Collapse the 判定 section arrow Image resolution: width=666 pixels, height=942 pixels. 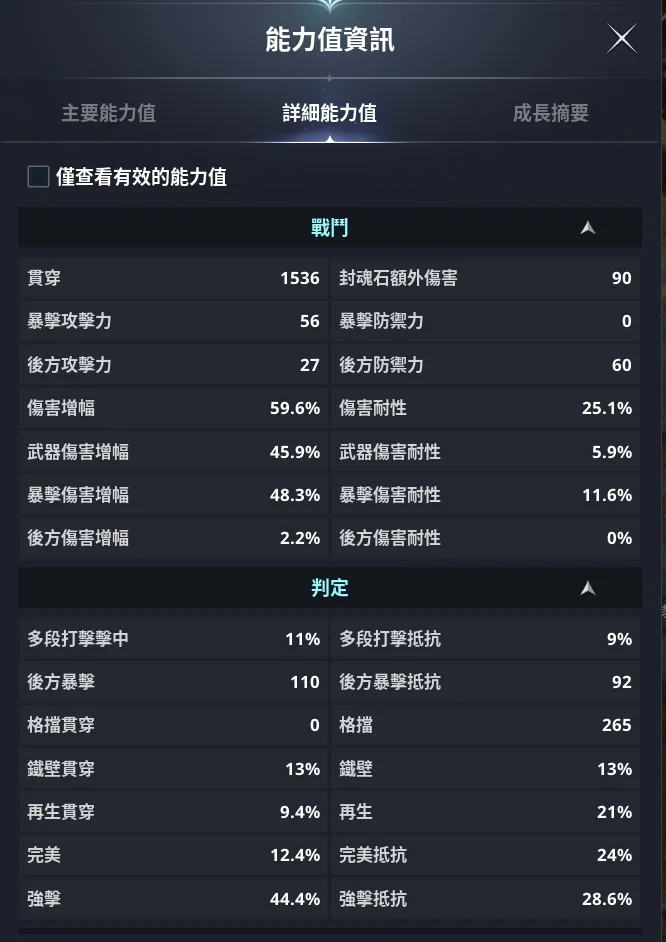(x=588, y=588)
